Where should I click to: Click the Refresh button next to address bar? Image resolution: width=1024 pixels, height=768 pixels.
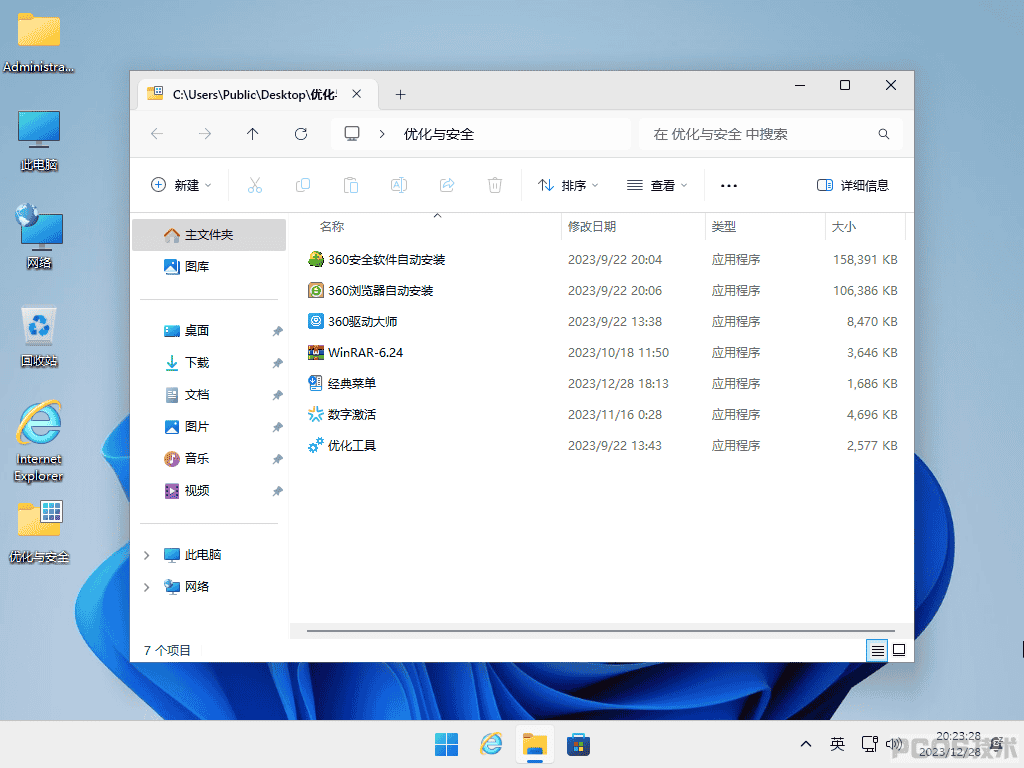click(301, 134)
